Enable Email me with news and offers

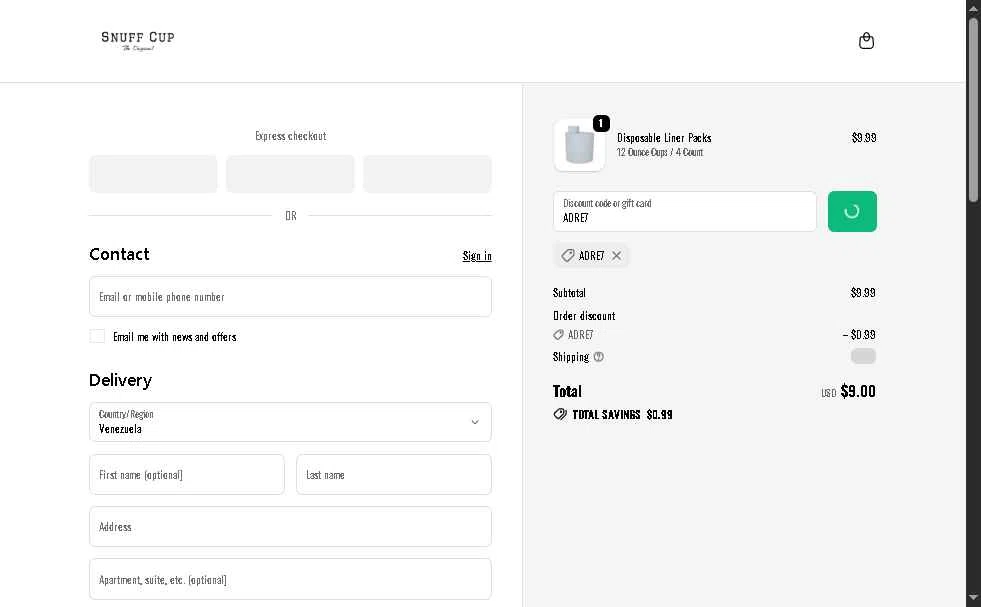(x=97, y=337)
